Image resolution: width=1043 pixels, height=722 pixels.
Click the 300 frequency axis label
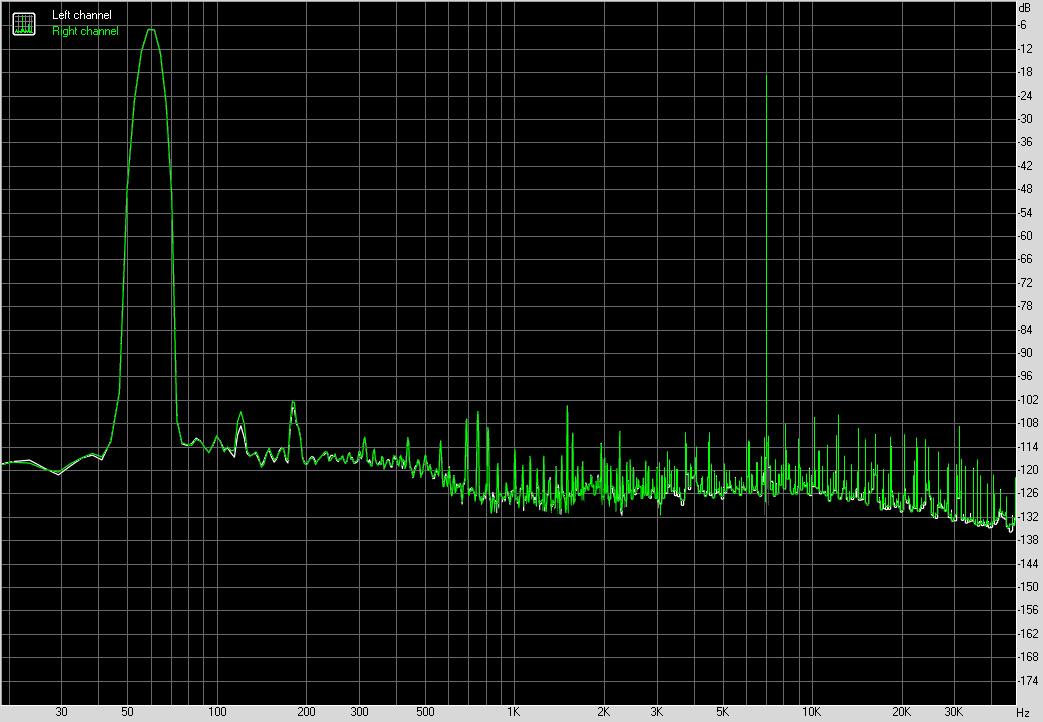pyautogui.click(x=360, y=712)
